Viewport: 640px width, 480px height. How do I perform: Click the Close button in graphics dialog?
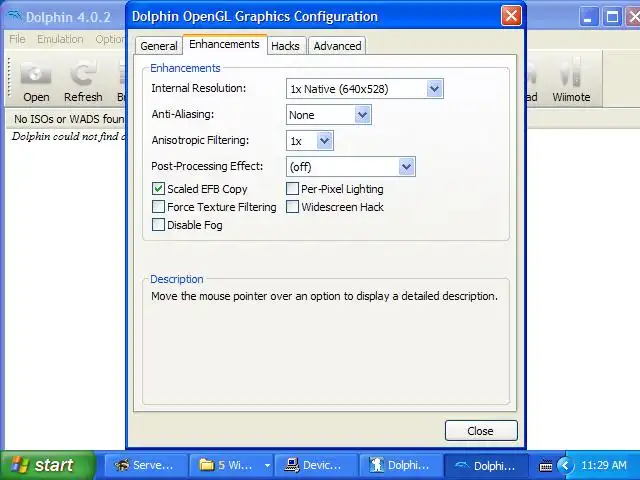click(x=481, y=431)
